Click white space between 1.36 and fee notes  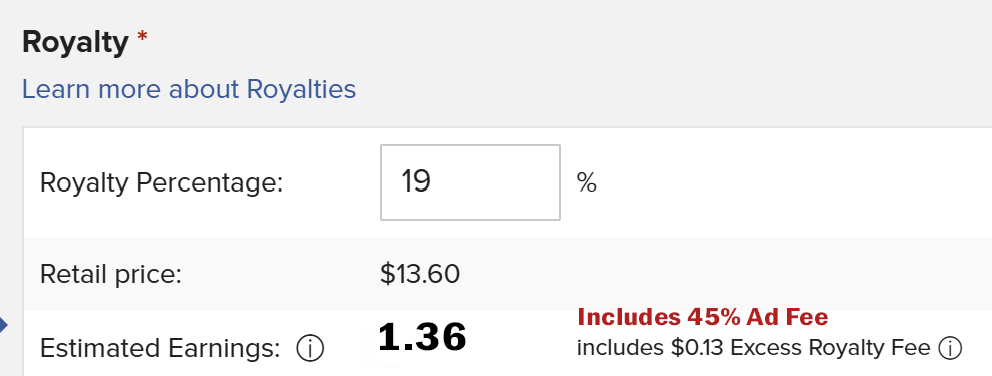point(521,338)
